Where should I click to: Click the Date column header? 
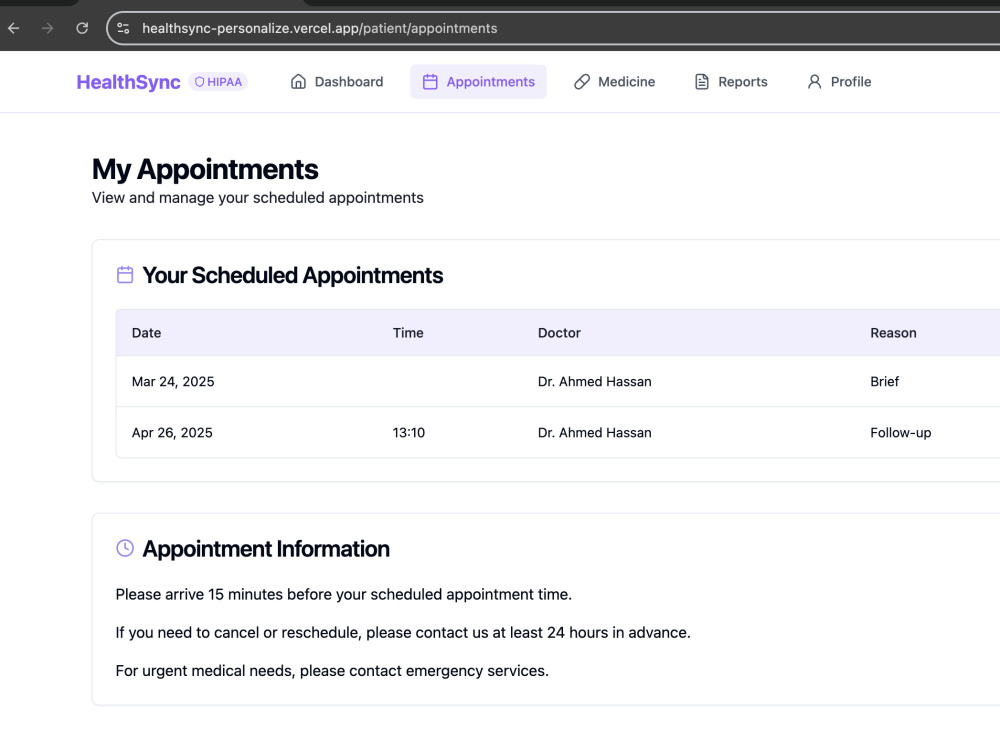point(146,333)
